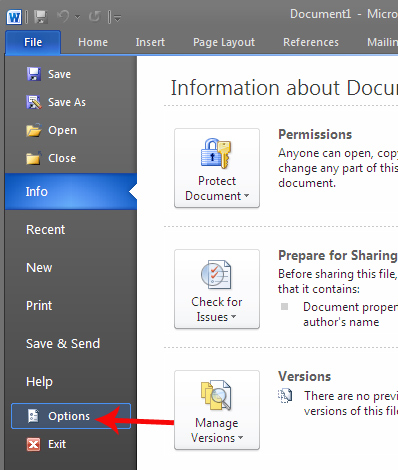The image size is (398, 470).
Task: Click the Versions heading text
Action: coord(305,377)
